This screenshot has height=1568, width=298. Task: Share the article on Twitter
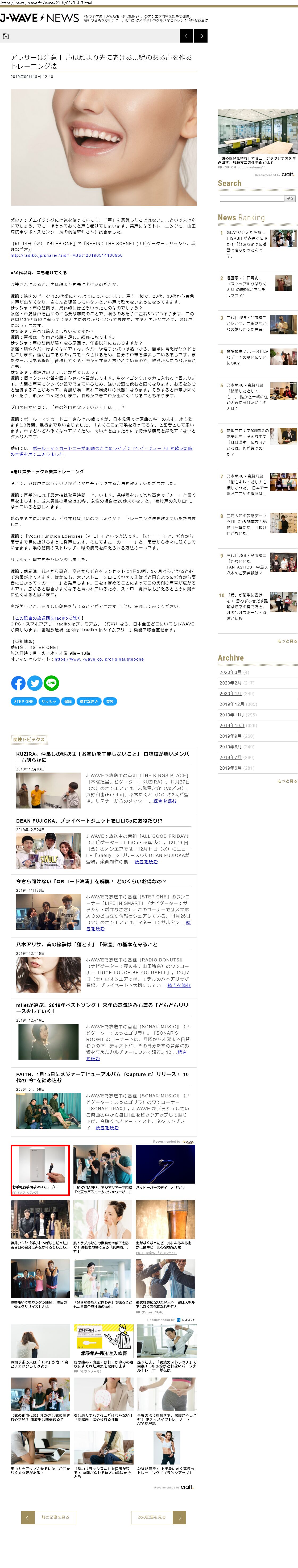pyautogui.click(x=35, y=683)
